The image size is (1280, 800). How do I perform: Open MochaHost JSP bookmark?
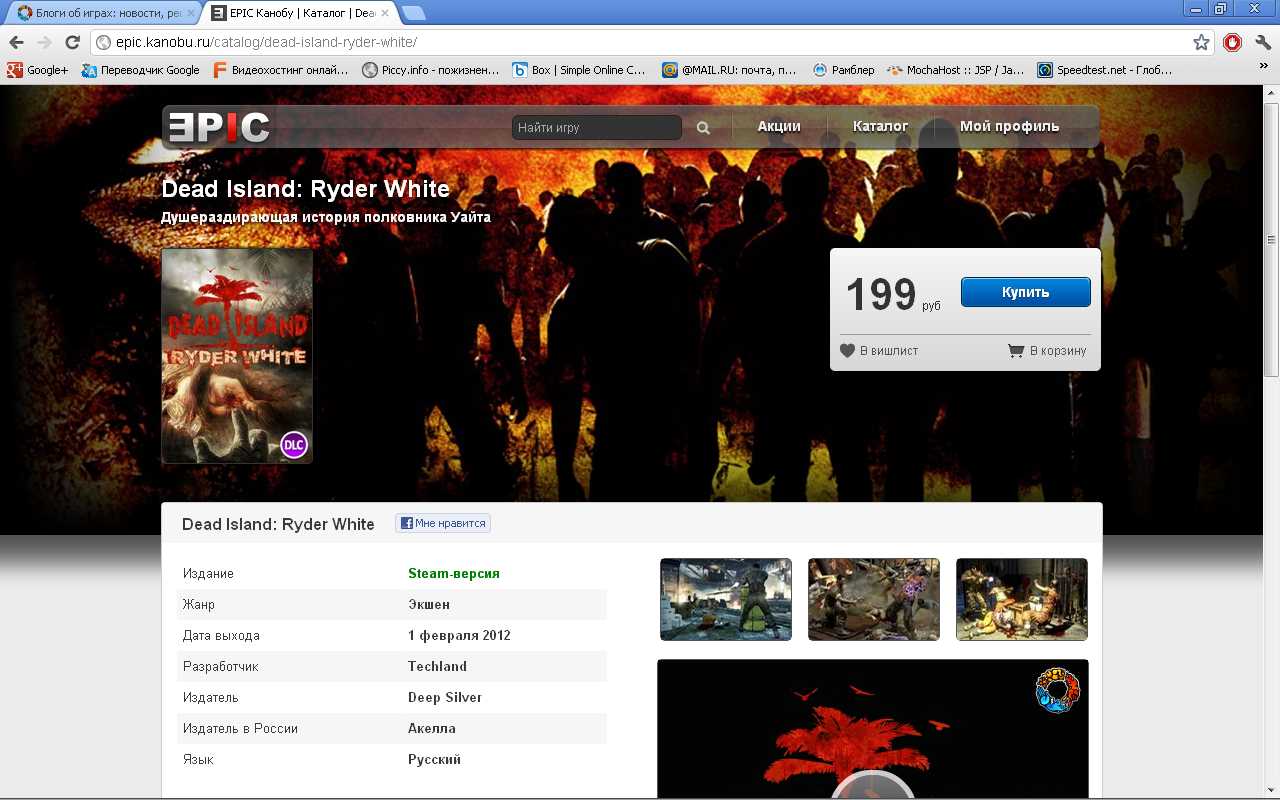(956, 70)
